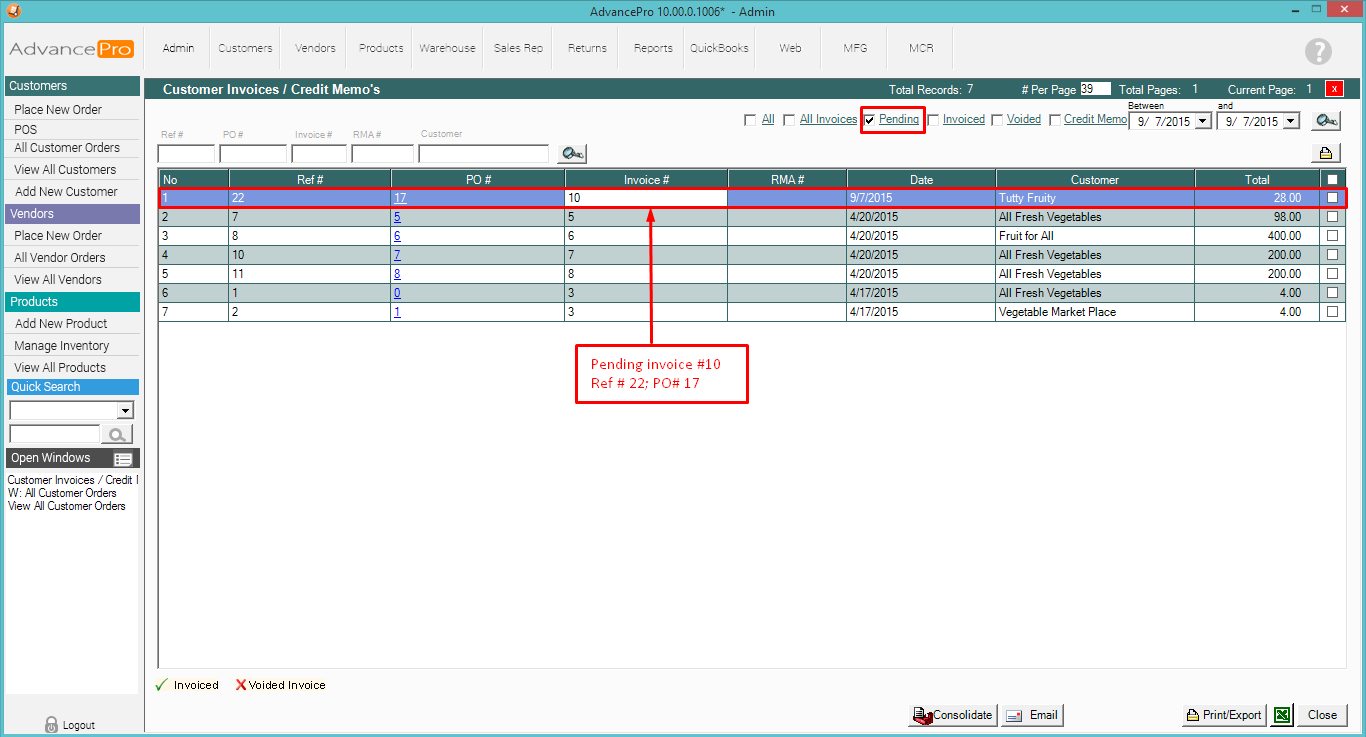The width and height of the screenshot is (1366, 737).
Task: Click the Open Windows list icon
Action: (x=123, y=459)
